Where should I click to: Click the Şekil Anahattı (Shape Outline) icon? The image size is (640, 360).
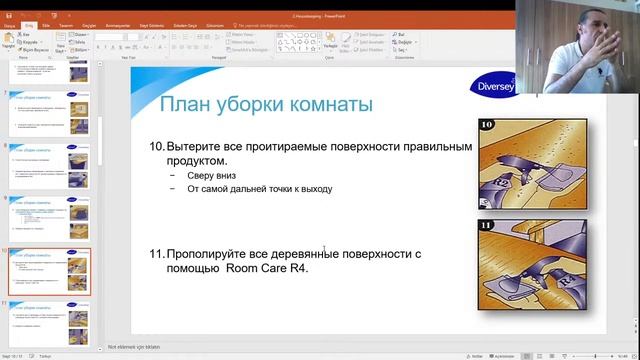pyautogui.click(x=356, y=42)
